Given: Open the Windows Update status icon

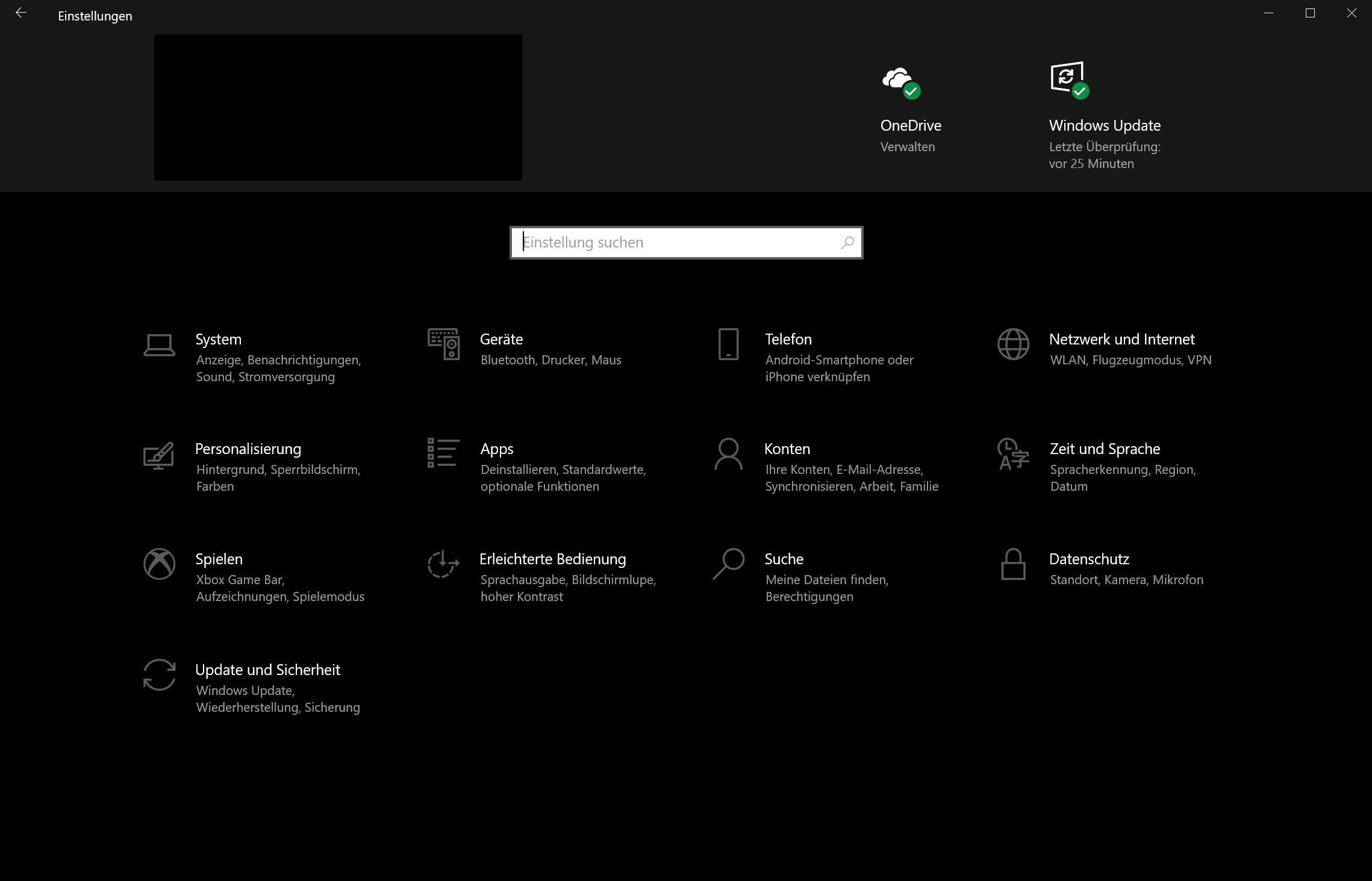Looking at the screenshot, I should (1070, 79).
